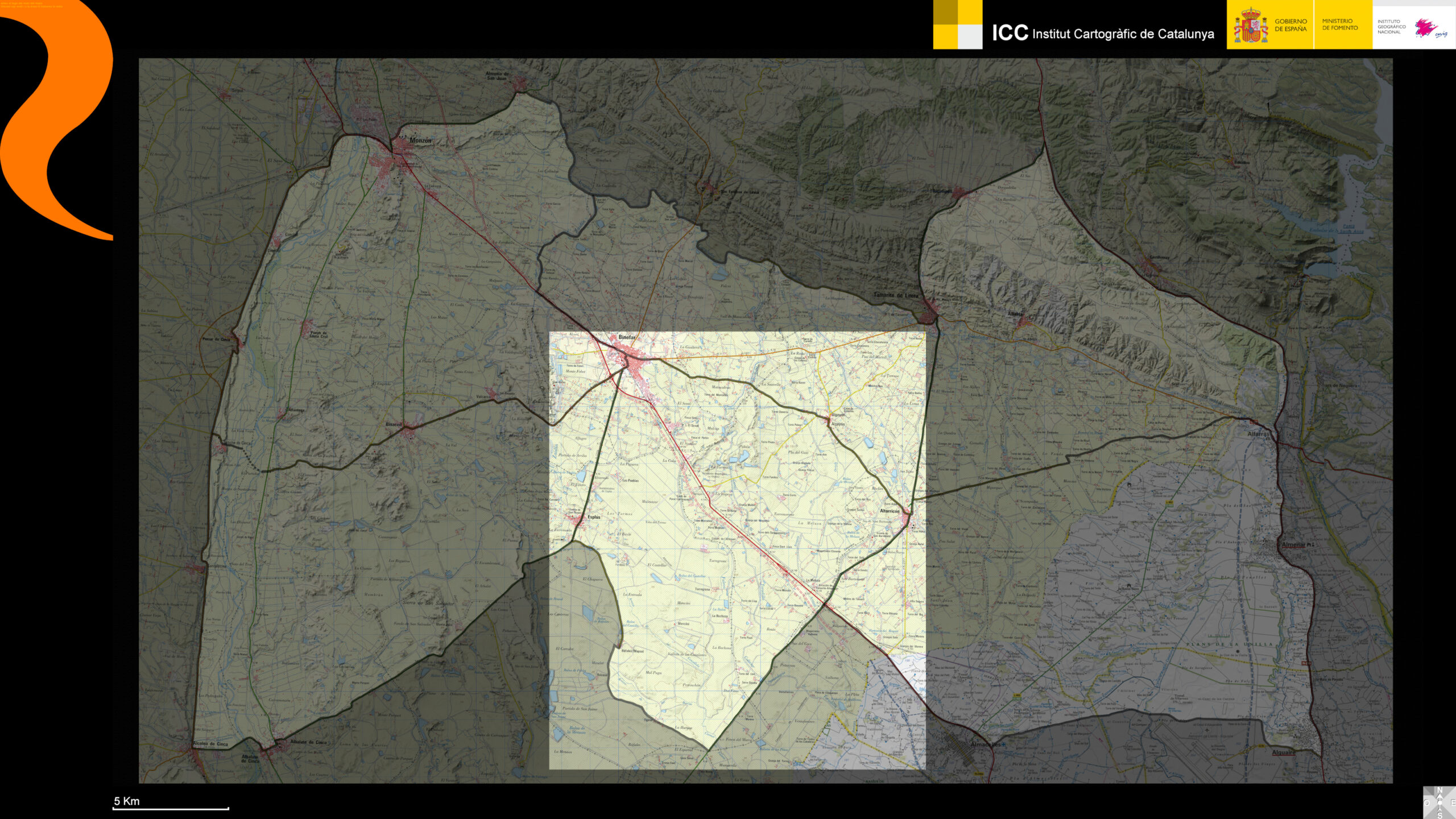Viewport: 1456px width, 819px height.
Task: Select the Binéfar town in the highlighted area
Action: click(626, 337)
